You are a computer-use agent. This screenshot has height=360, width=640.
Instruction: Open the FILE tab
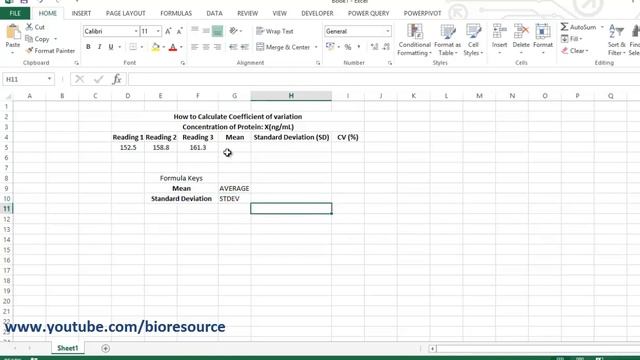tap(15, 13)
